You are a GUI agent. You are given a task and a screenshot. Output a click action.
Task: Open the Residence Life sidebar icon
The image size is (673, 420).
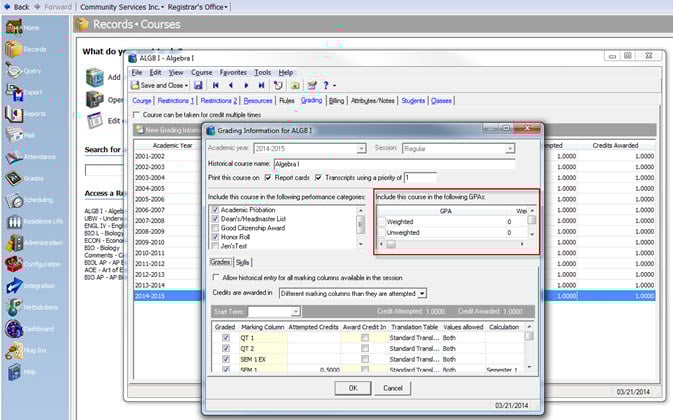(x=14, y=221)
